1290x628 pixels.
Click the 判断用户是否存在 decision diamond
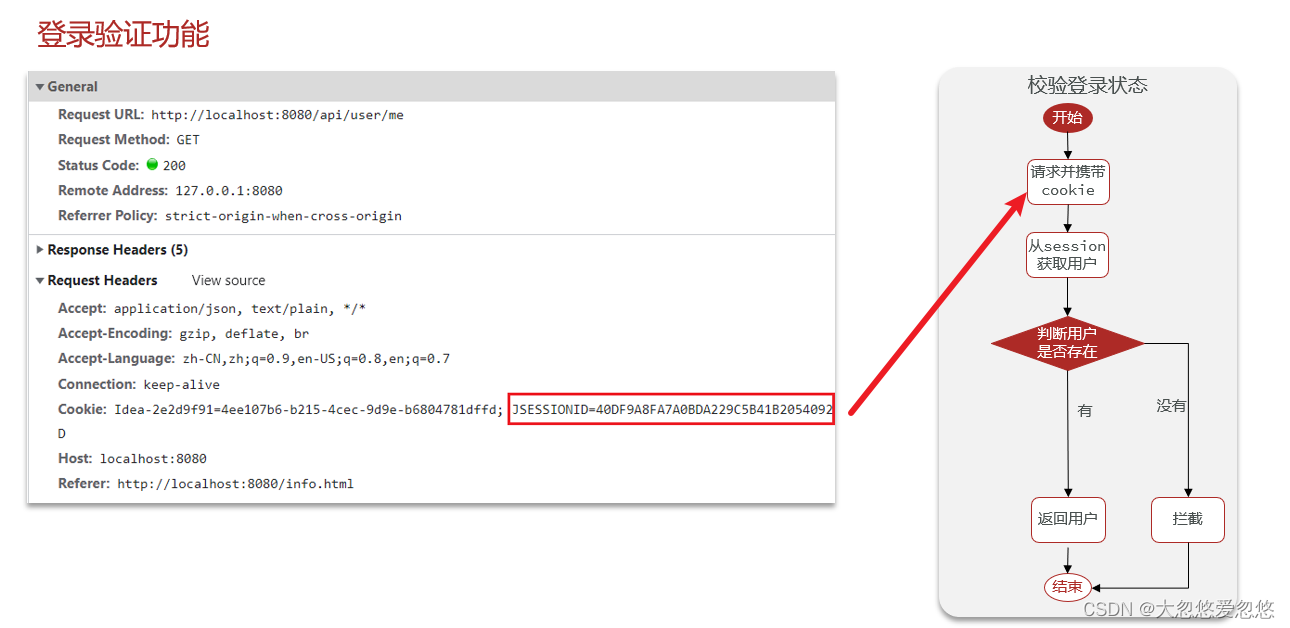(x=1067, y=343)
